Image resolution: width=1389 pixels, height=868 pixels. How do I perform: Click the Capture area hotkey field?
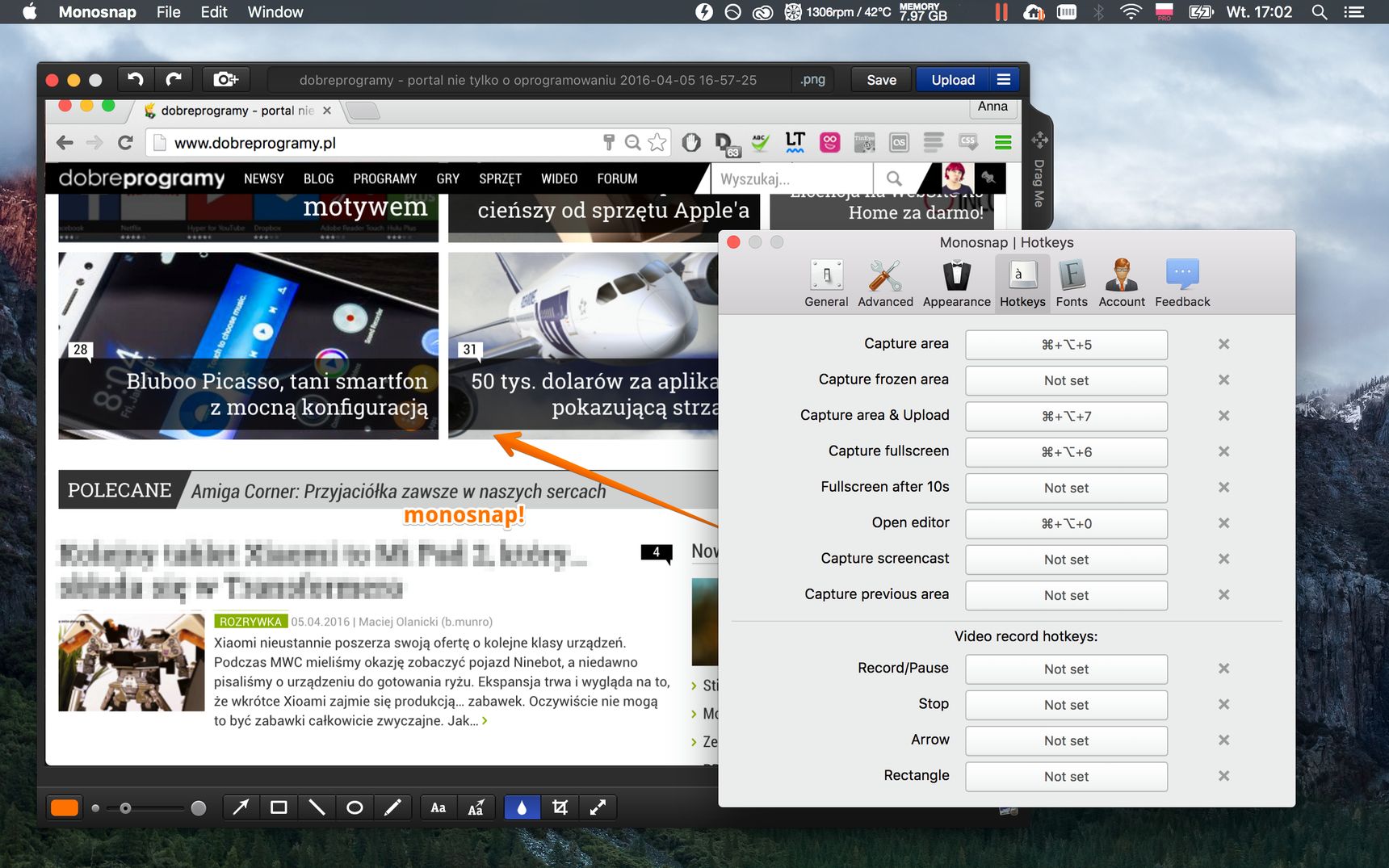click(1066, 345)
